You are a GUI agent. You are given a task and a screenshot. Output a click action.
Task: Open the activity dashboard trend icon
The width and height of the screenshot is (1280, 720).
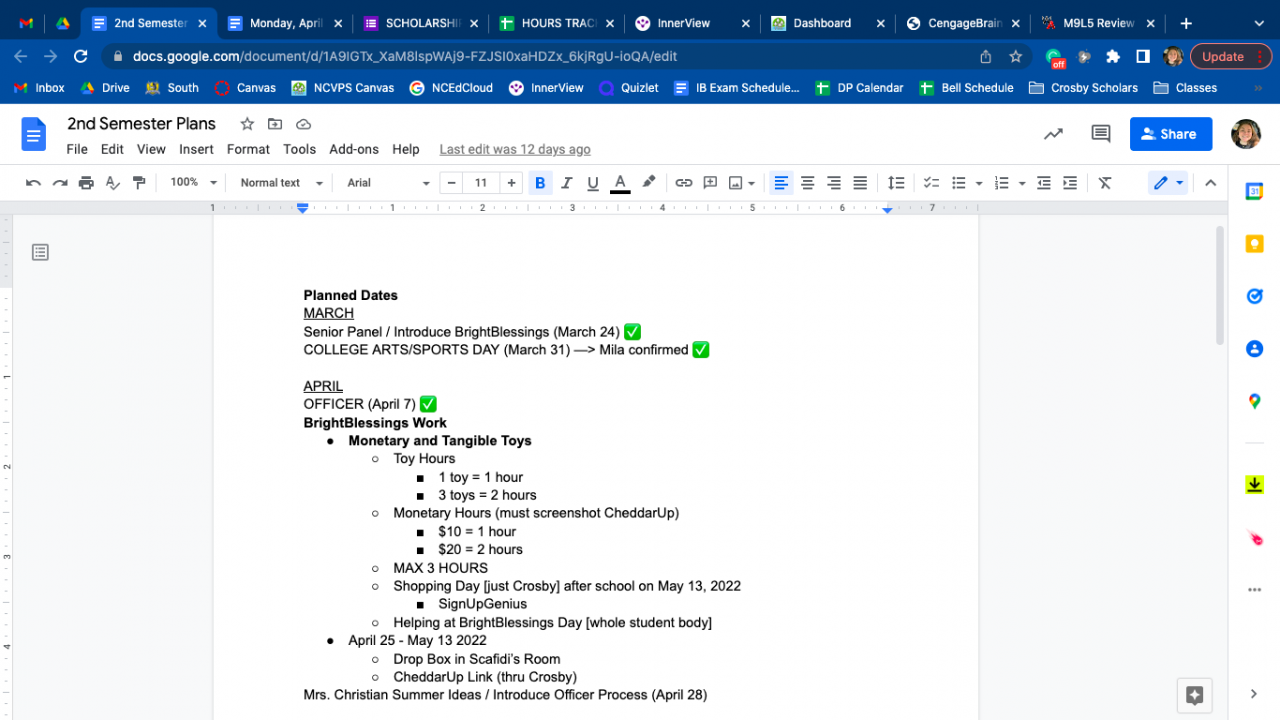click(x=1053, y=134)
